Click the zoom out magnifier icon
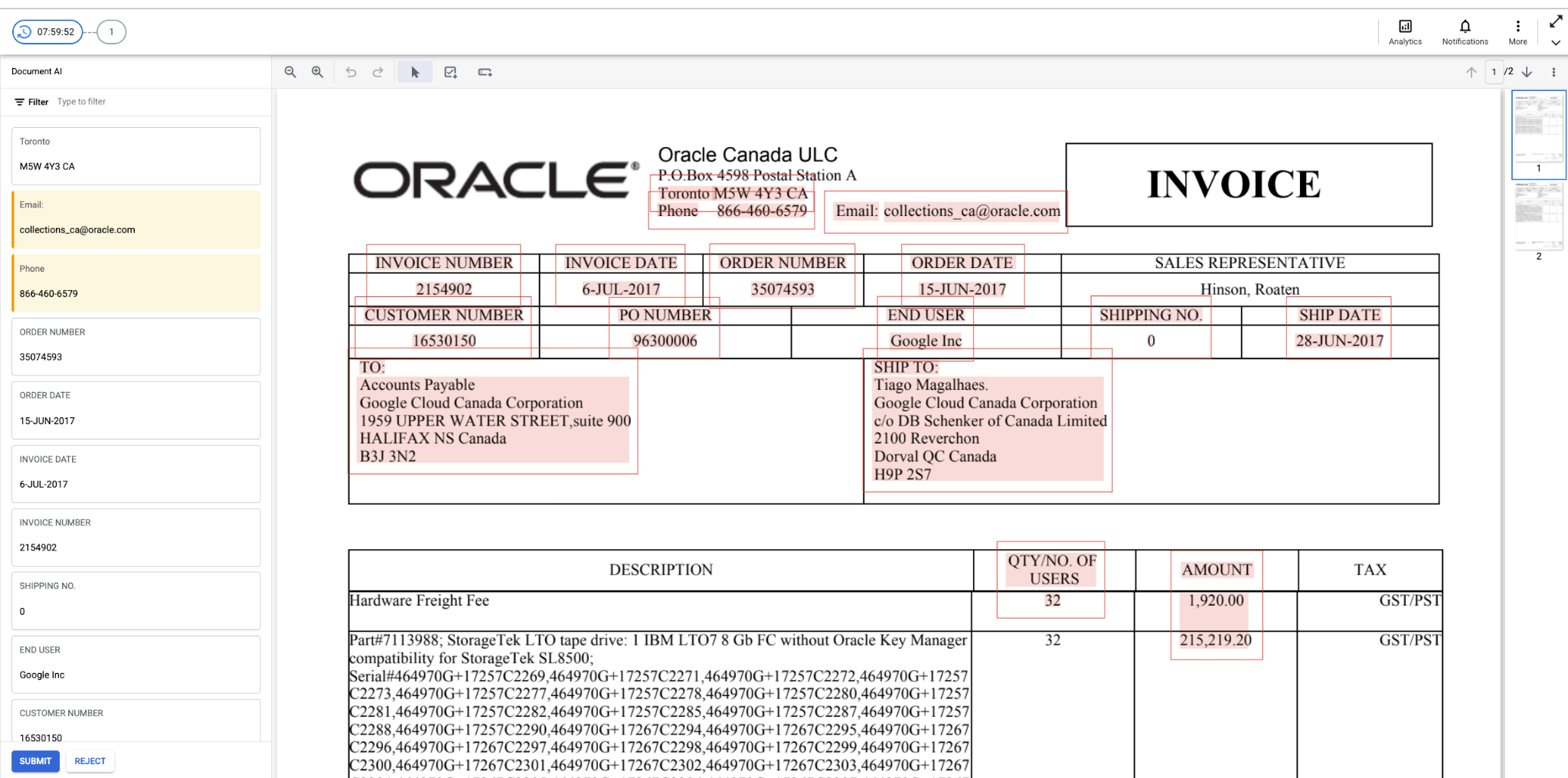 click(290, 72)
